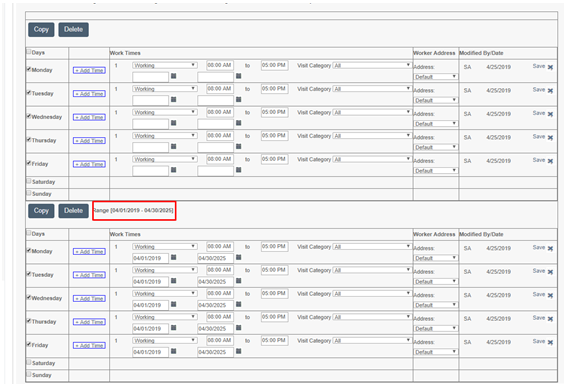Delete Monday work time row with X icon in top schedule
The width and height of the screenshot is (564, 384).
550,67
